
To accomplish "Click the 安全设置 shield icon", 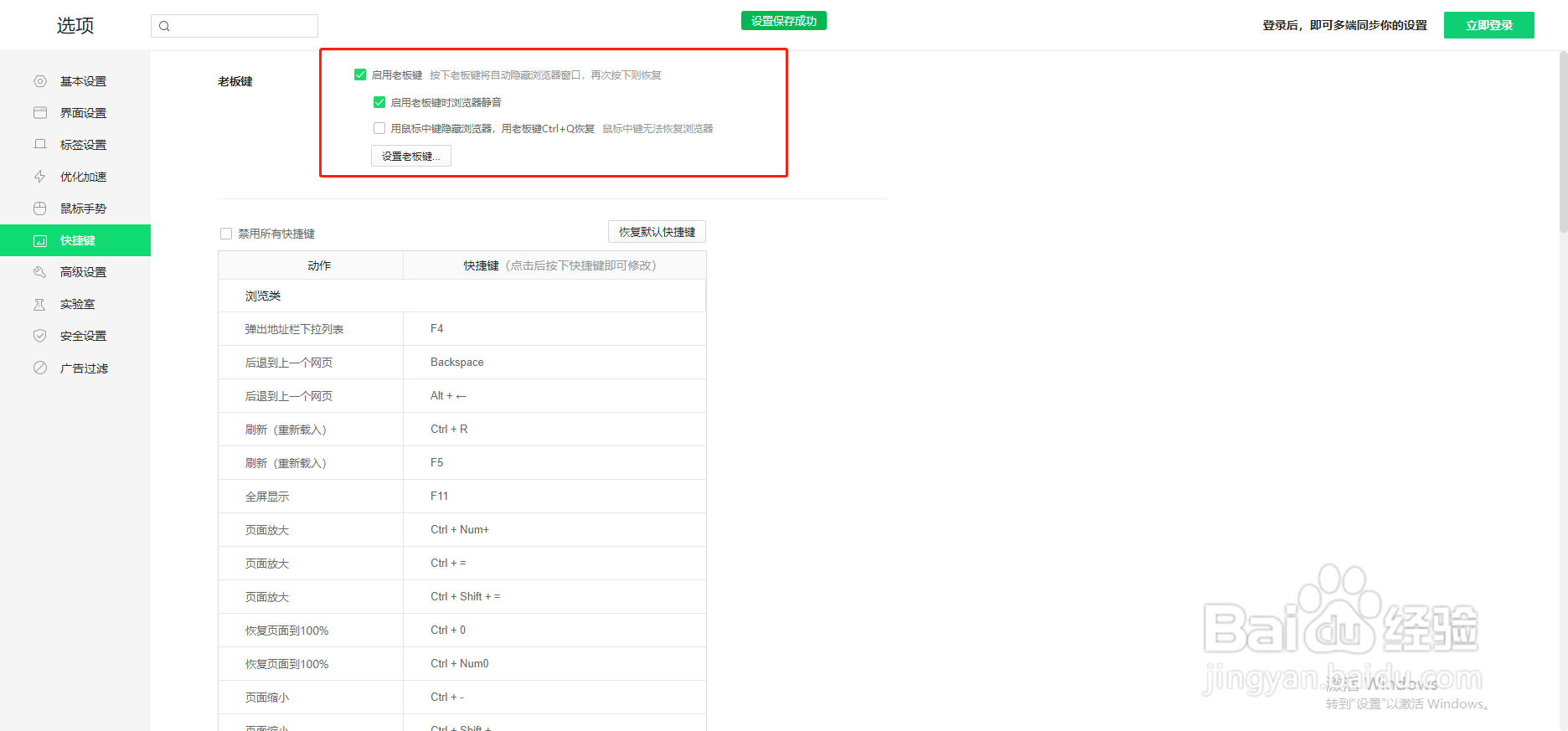I will [39, 336].
